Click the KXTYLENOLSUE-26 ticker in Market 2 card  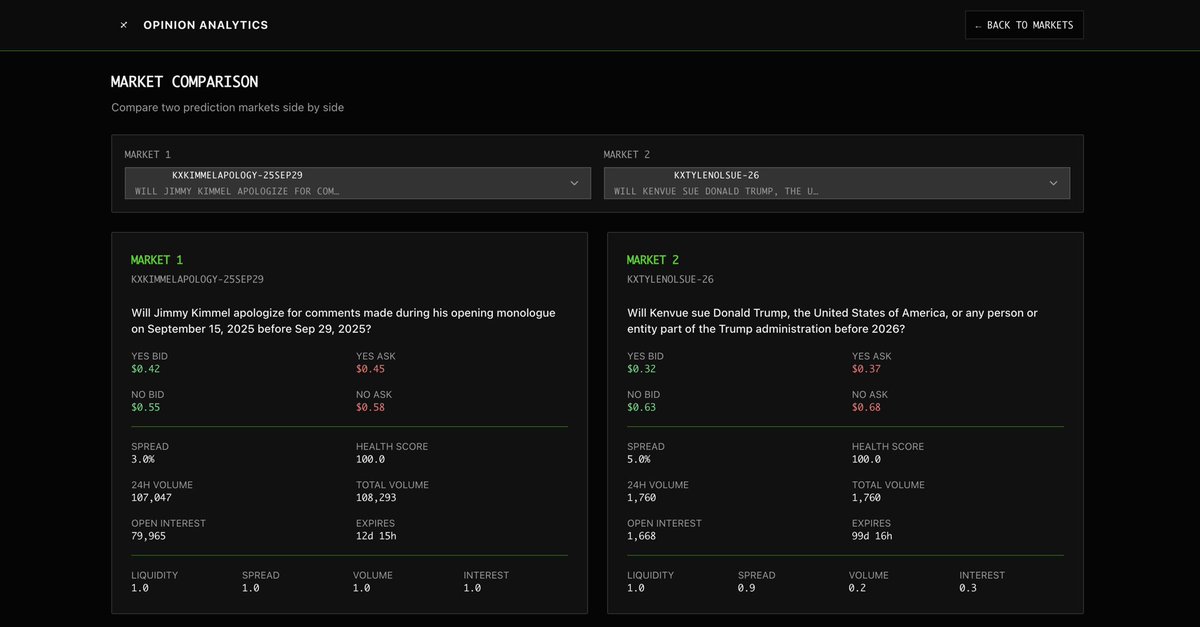point(670,279)
